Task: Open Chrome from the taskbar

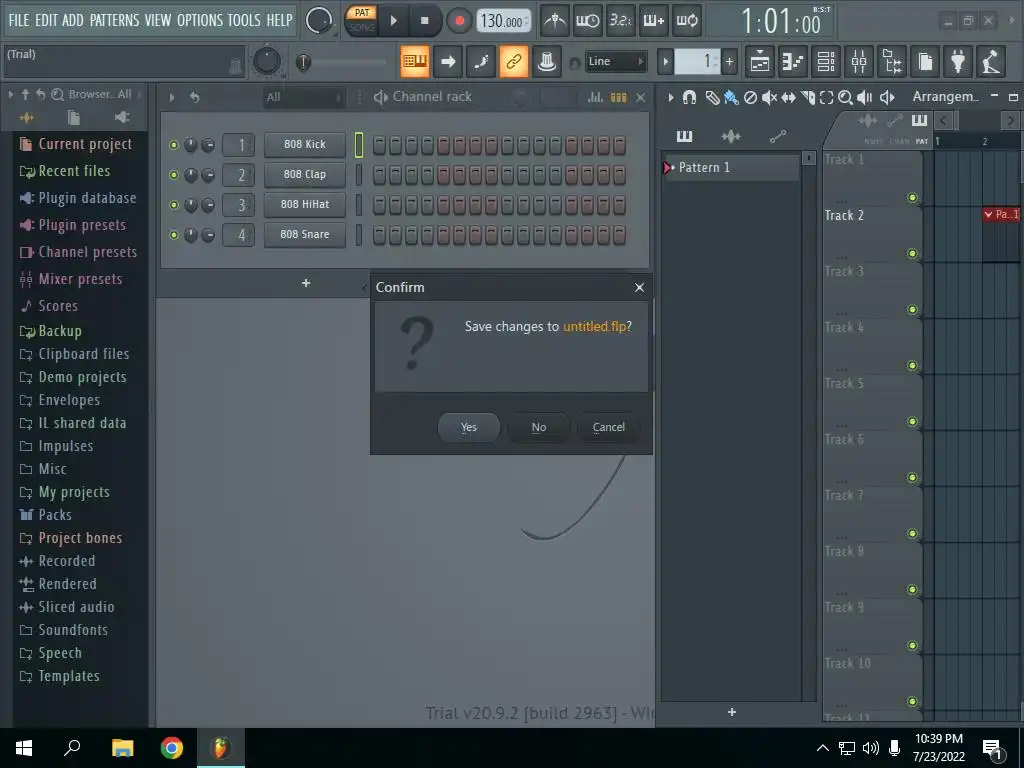Action: point(172,748)
